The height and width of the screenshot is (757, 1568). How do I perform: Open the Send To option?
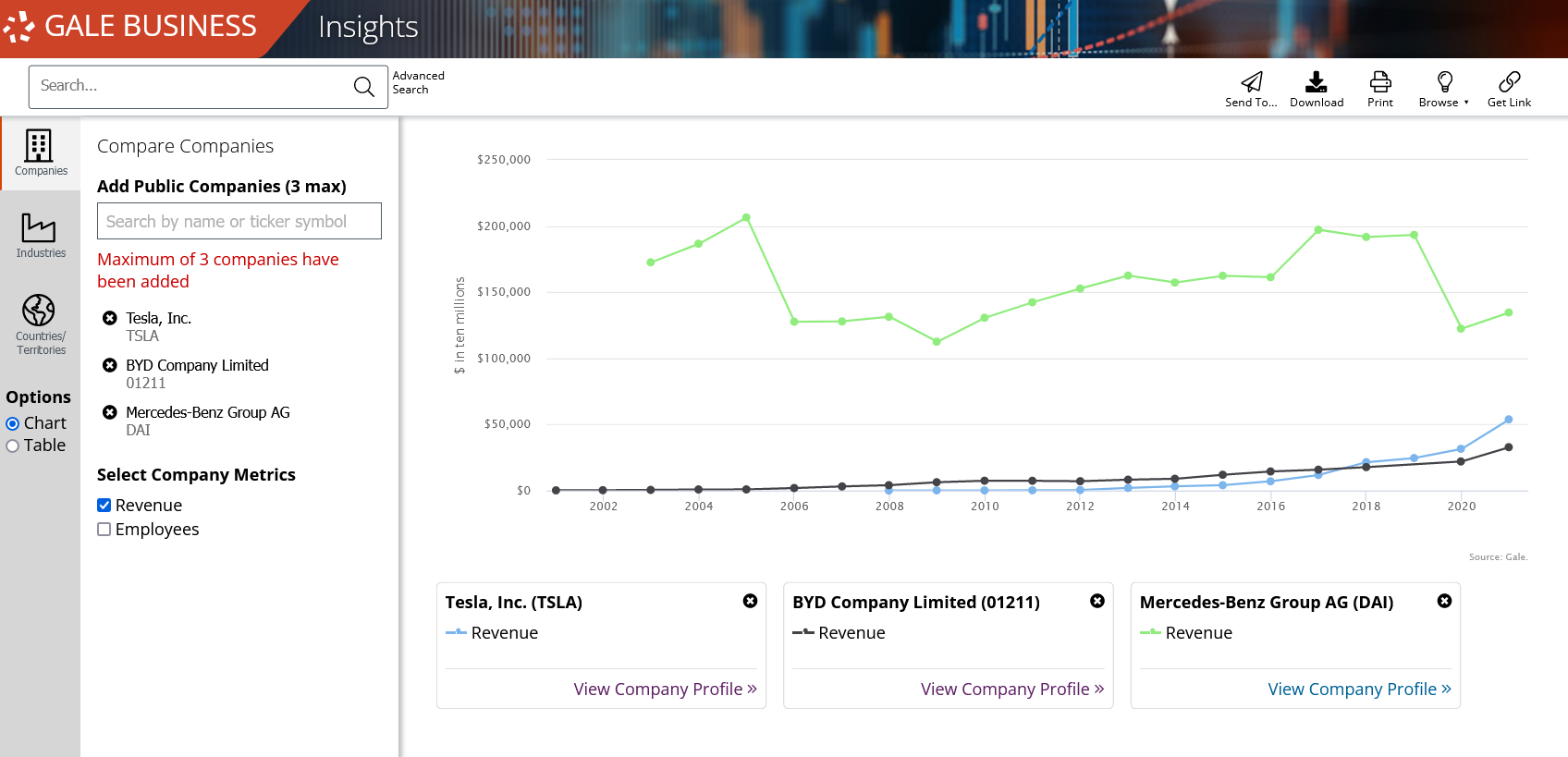(1251, 89)
